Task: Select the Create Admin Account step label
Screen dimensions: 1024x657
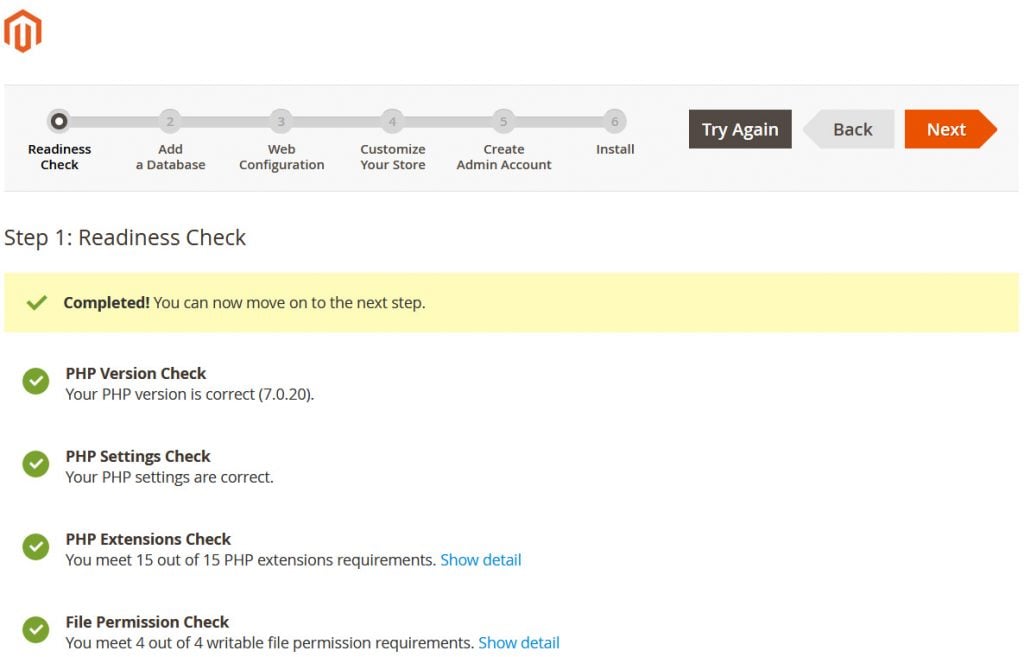Action: coord(504,157)
